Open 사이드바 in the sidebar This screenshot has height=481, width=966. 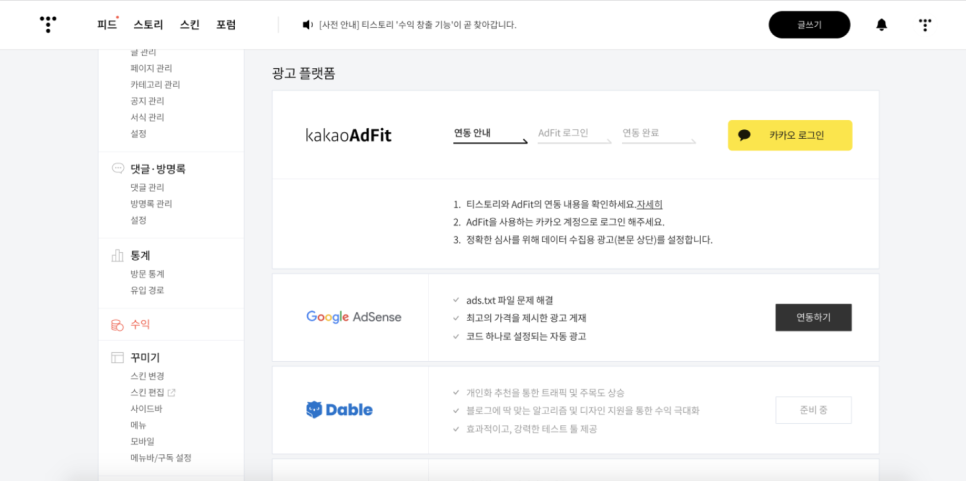pos(146,409)
